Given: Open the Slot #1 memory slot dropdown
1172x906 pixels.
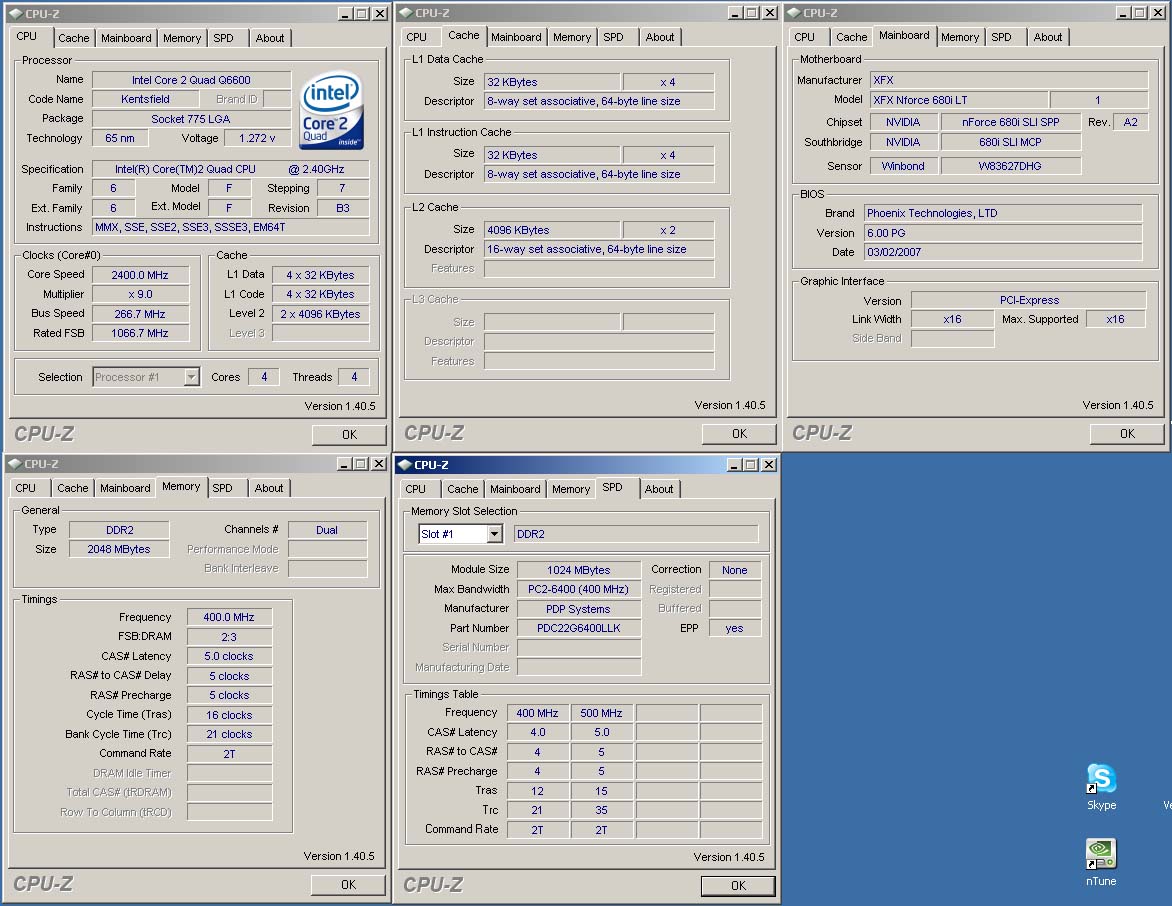Looking at the screenshot, I should pos(494,534).
